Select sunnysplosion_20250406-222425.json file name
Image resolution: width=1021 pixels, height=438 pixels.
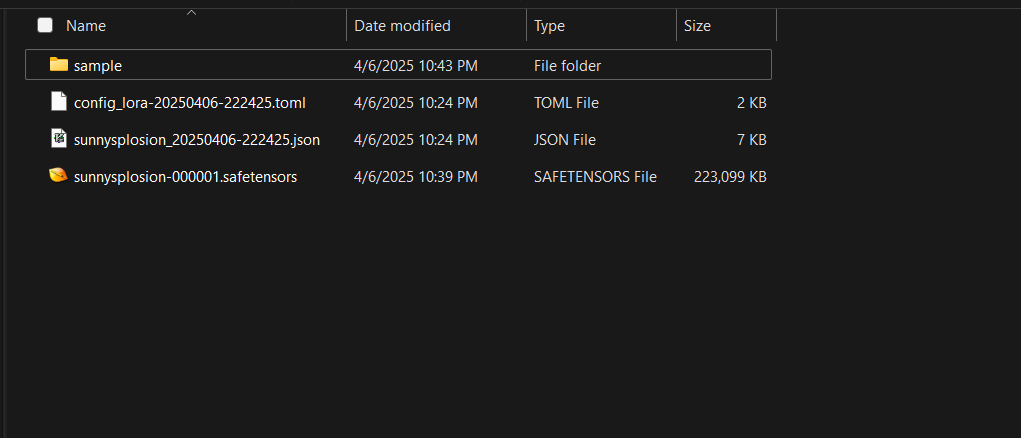click(197, 140)
